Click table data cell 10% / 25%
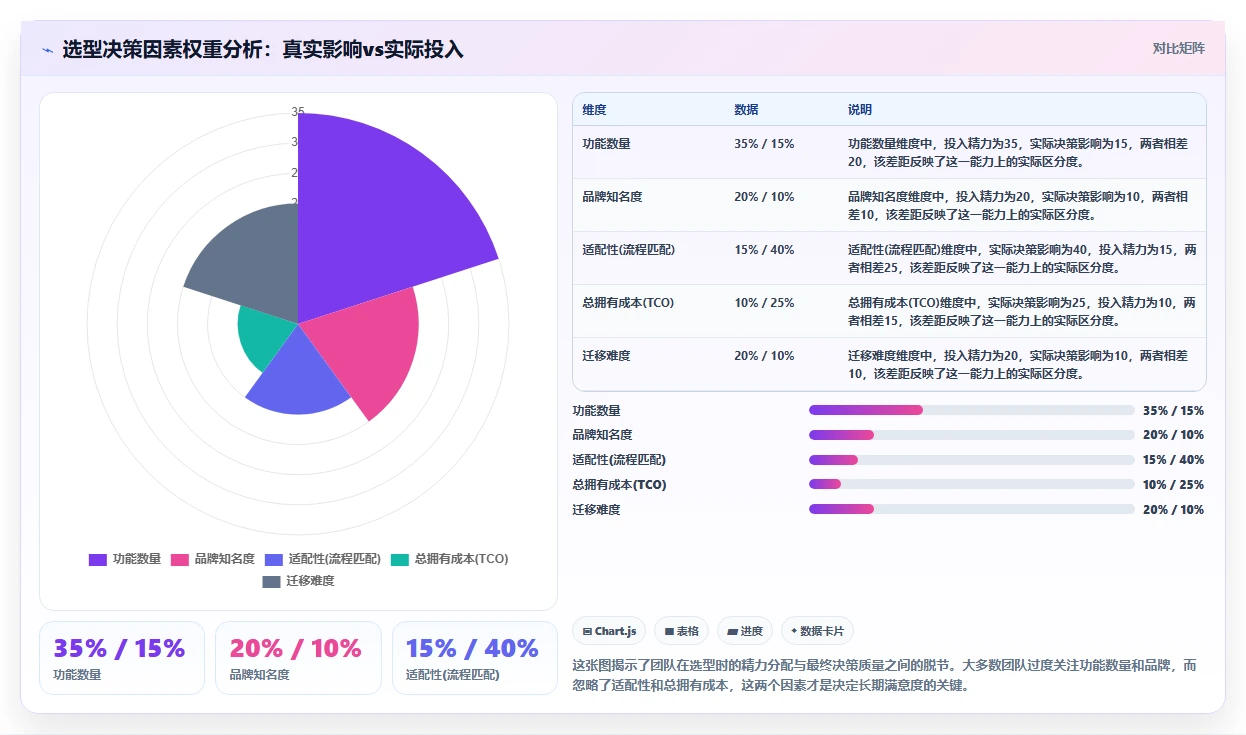Screen dimensions: 1246x735 coord(764,303)
